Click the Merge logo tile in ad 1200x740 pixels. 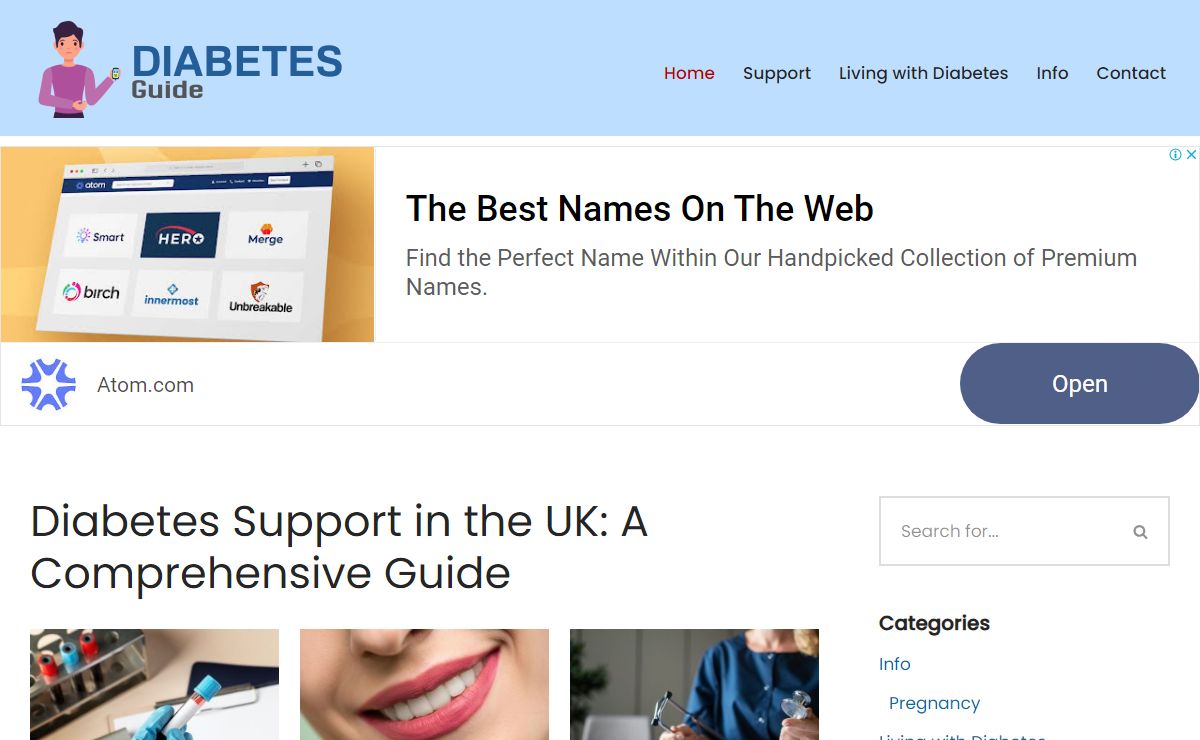click(x=266, y=236)
